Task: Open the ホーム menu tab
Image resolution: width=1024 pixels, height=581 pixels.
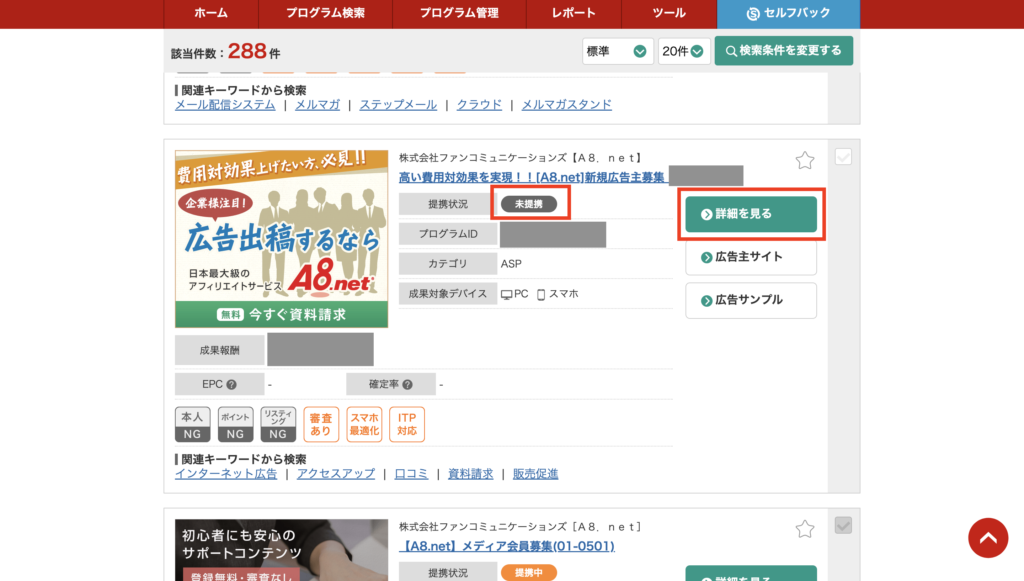Action: 211,13
